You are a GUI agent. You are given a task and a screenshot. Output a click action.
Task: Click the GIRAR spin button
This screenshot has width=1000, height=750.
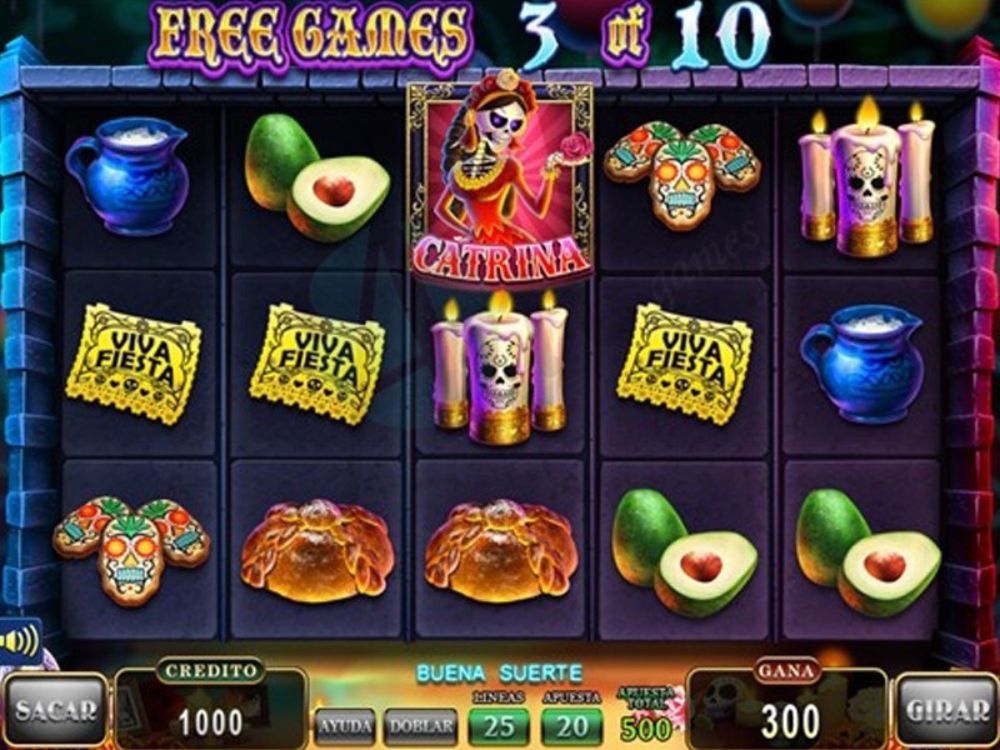pos(946,710)
